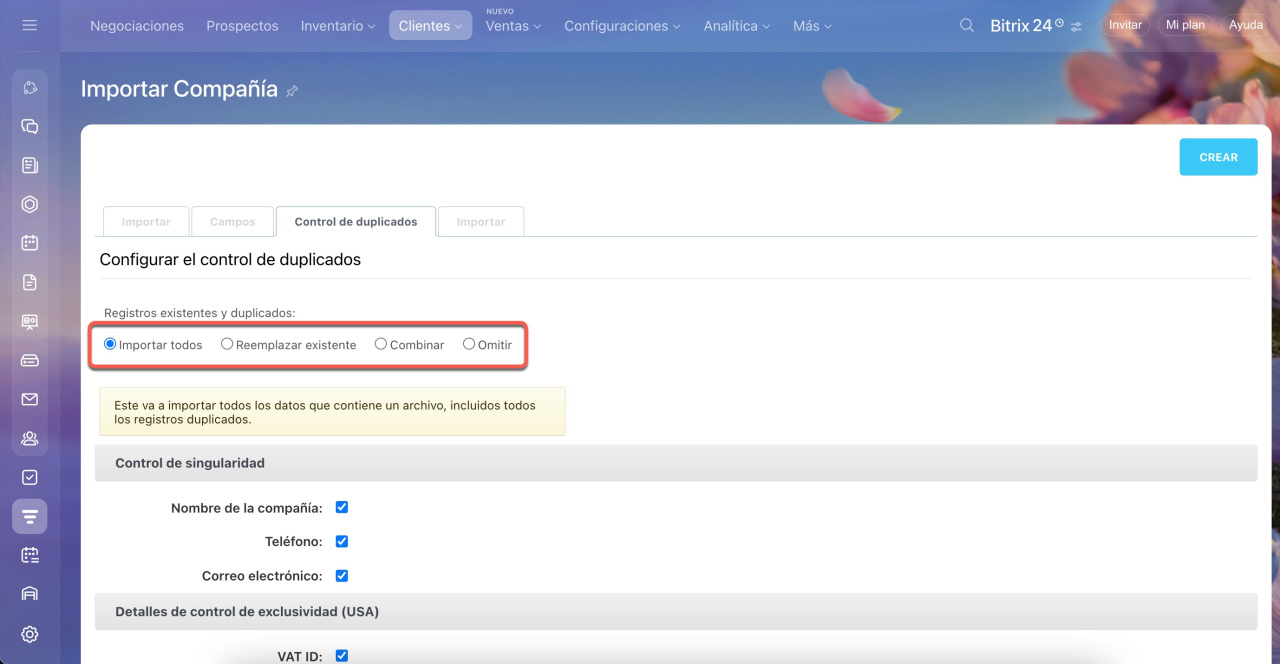Screen dimensions: 1280x664
Task: Open the hexagon icon in sidebar
Action: click(30, 205)
